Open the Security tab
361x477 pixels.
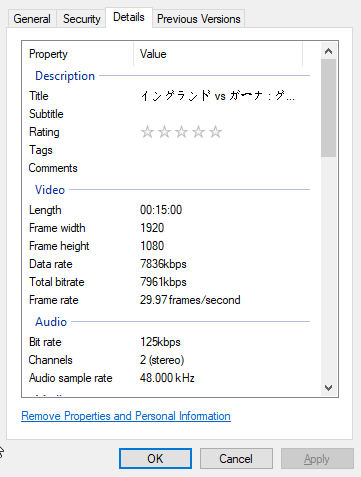pos(82,19)
